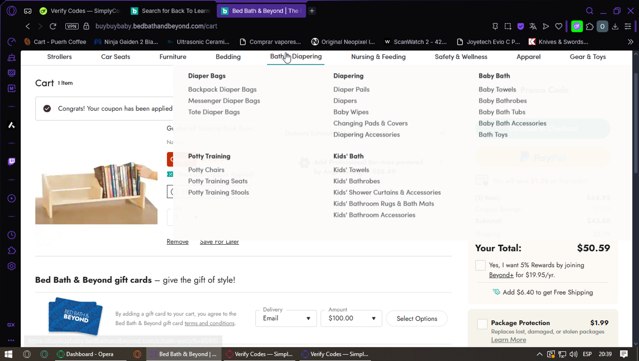Screen dimensions: 639x361
Task: Show hidden system tray icons chevron
Action: (x=539, y=354)
